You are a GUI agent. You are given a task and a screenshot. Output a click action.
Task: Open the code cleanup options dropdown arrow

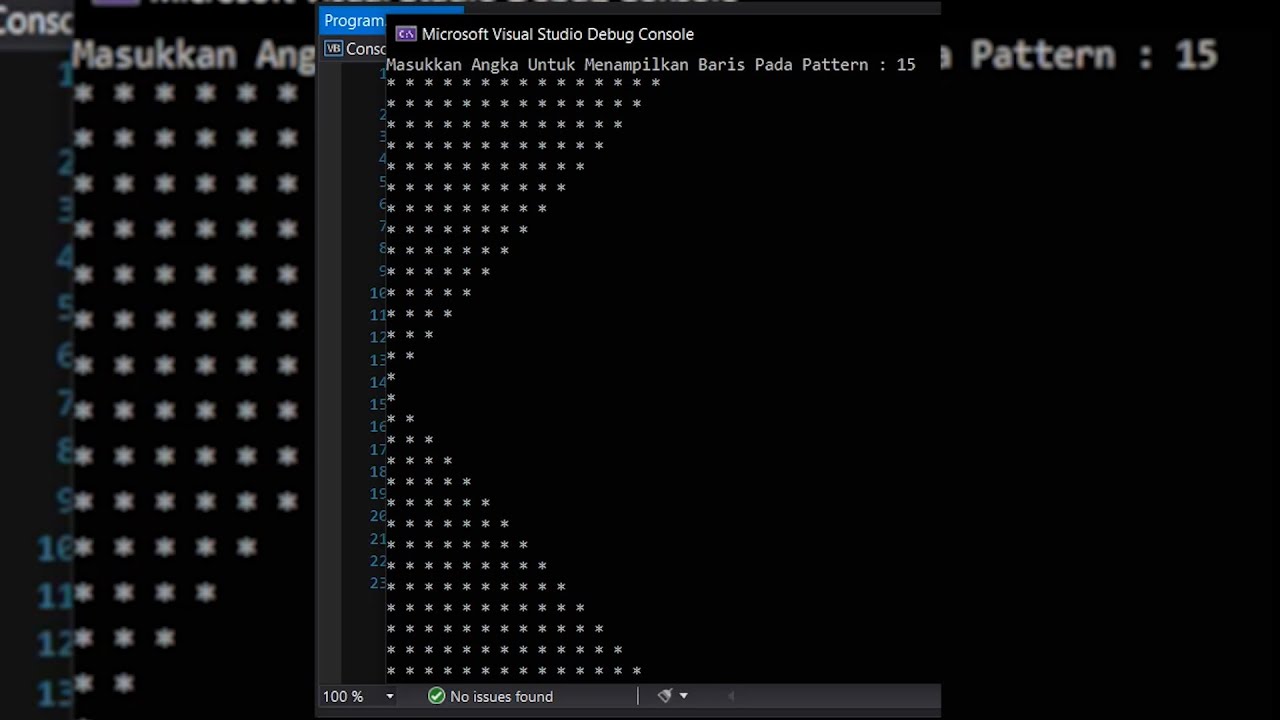pos(684,696)
